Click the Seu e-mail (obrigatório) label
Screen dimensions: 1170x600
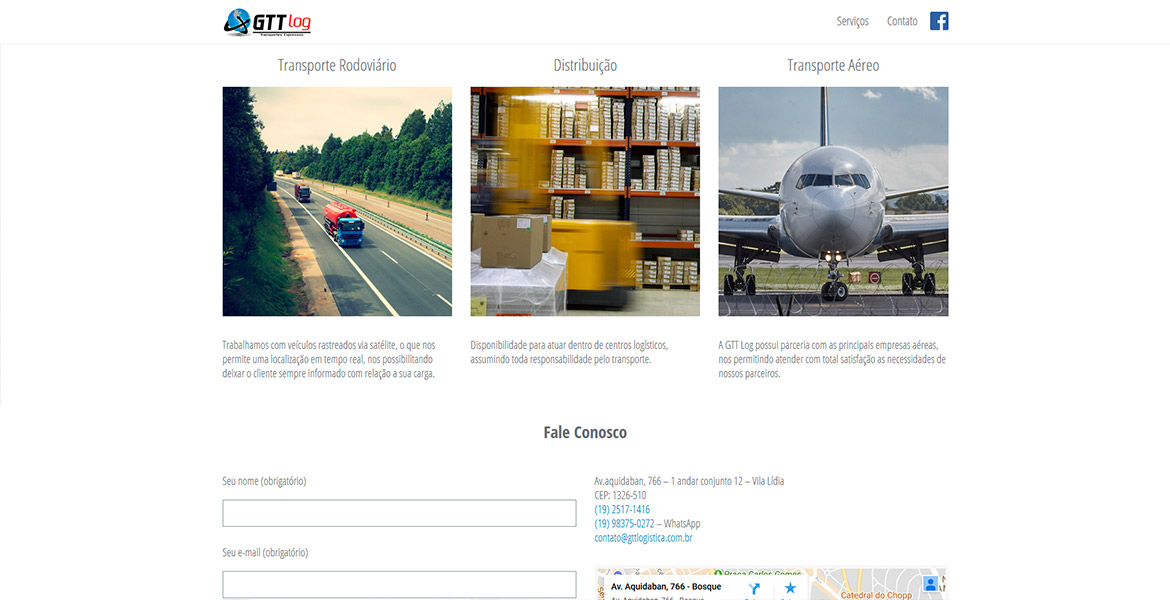(265, 552)
